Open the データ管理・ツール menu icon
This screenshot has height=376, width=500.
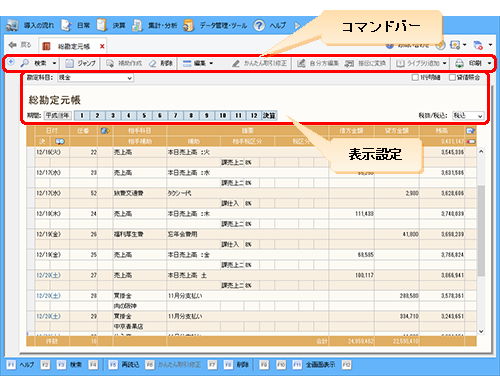[189, 25]
